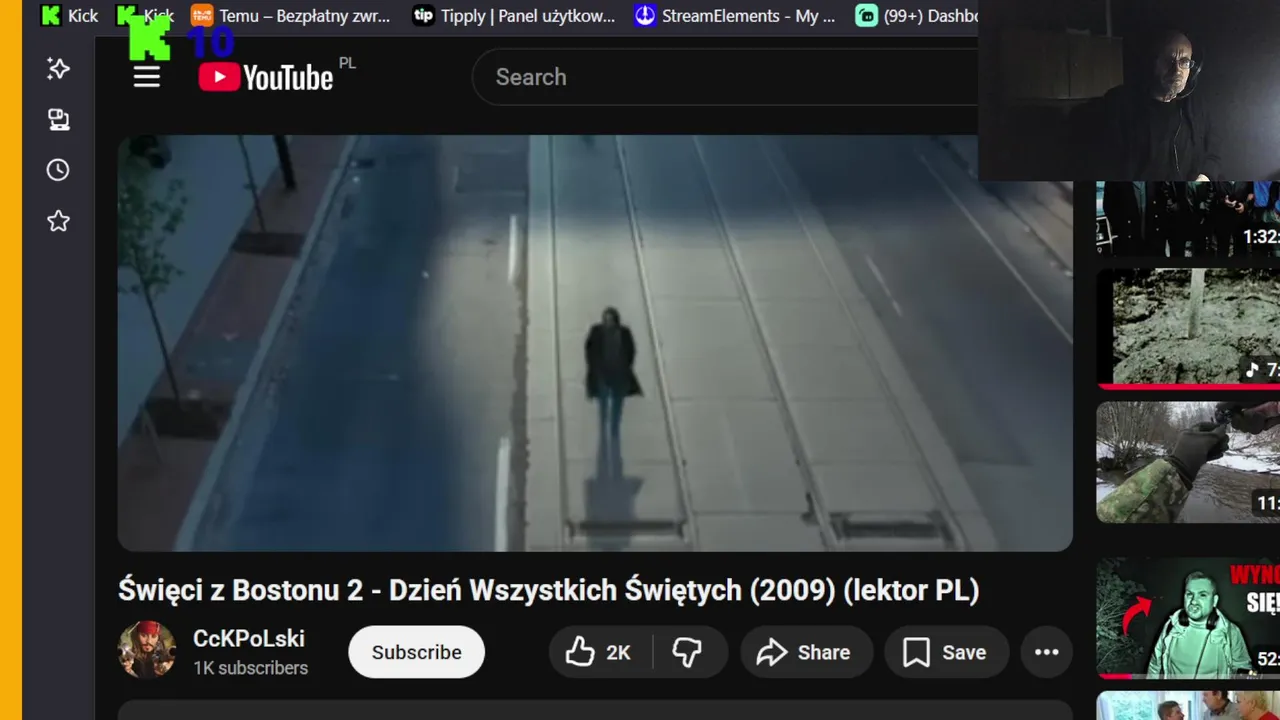The image size is (1280, 720).
Task: Save the video to a playlist
Action: tap(945, 652)
